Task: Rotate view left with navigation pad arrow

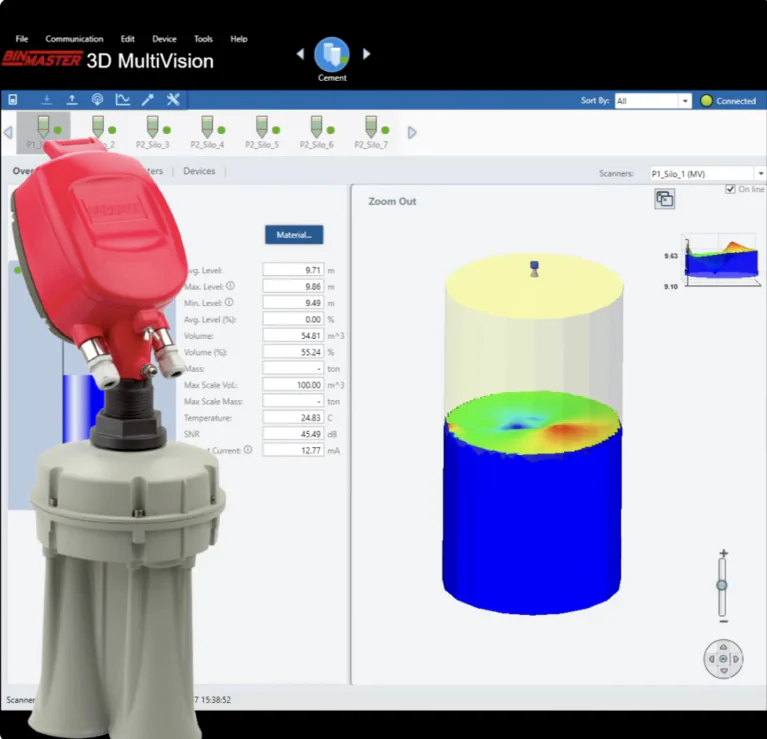Action: [712, 659]
